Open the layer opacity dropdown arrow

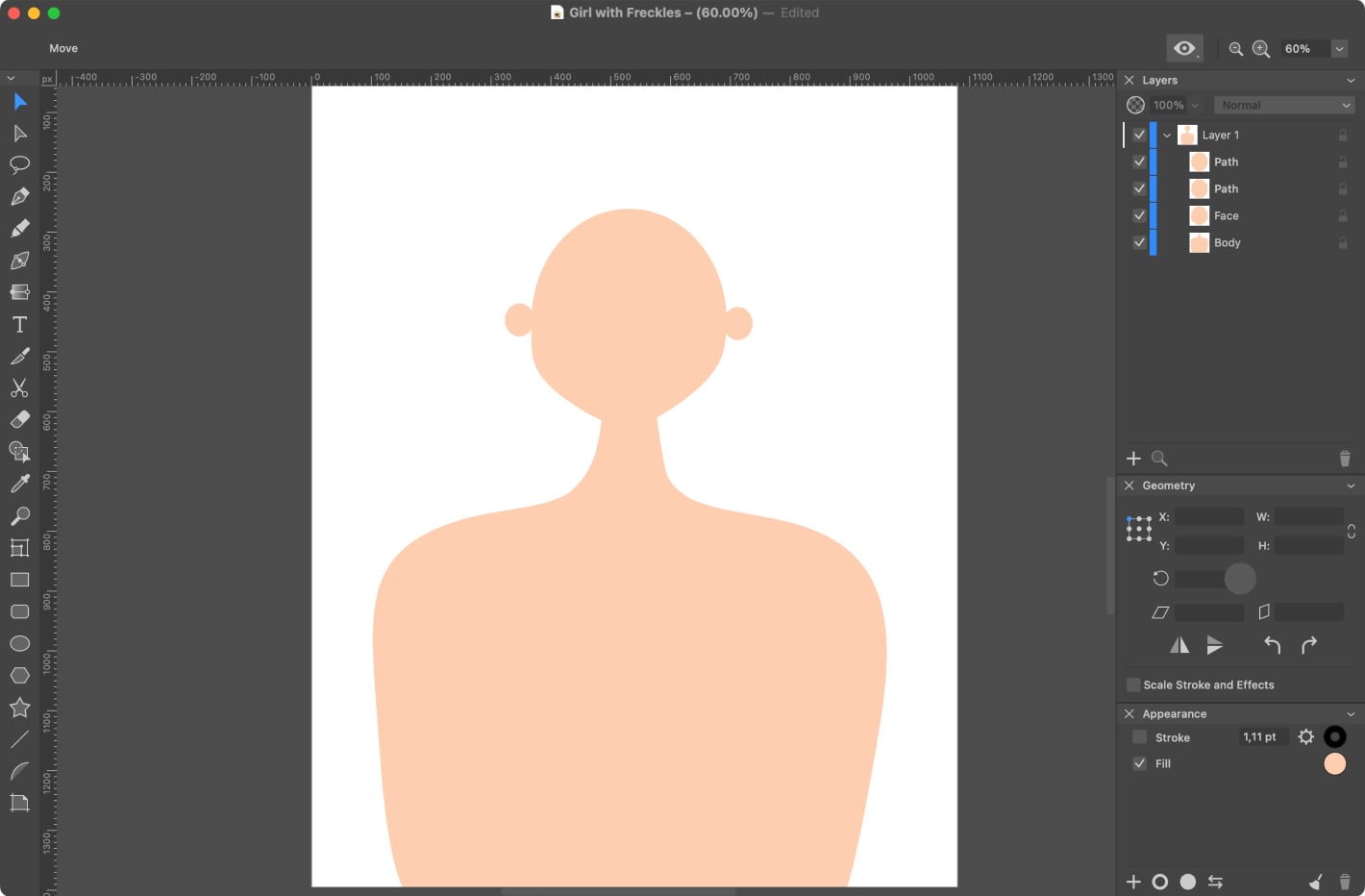pos(1195,105)
